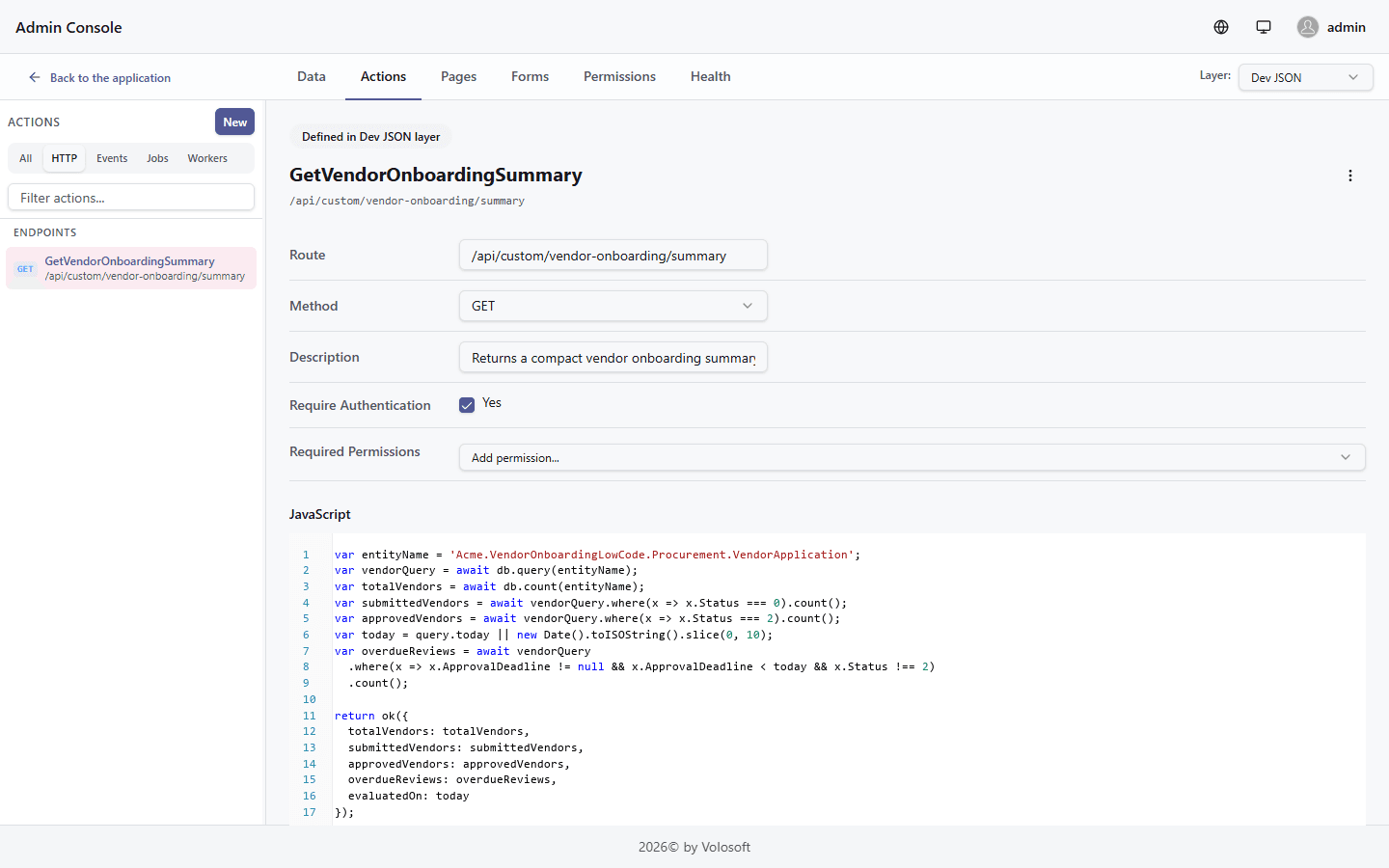The width and height of the screenshot is (1389, 868).
Task: Switch to the Forms tab
Action: pos(530,76)
